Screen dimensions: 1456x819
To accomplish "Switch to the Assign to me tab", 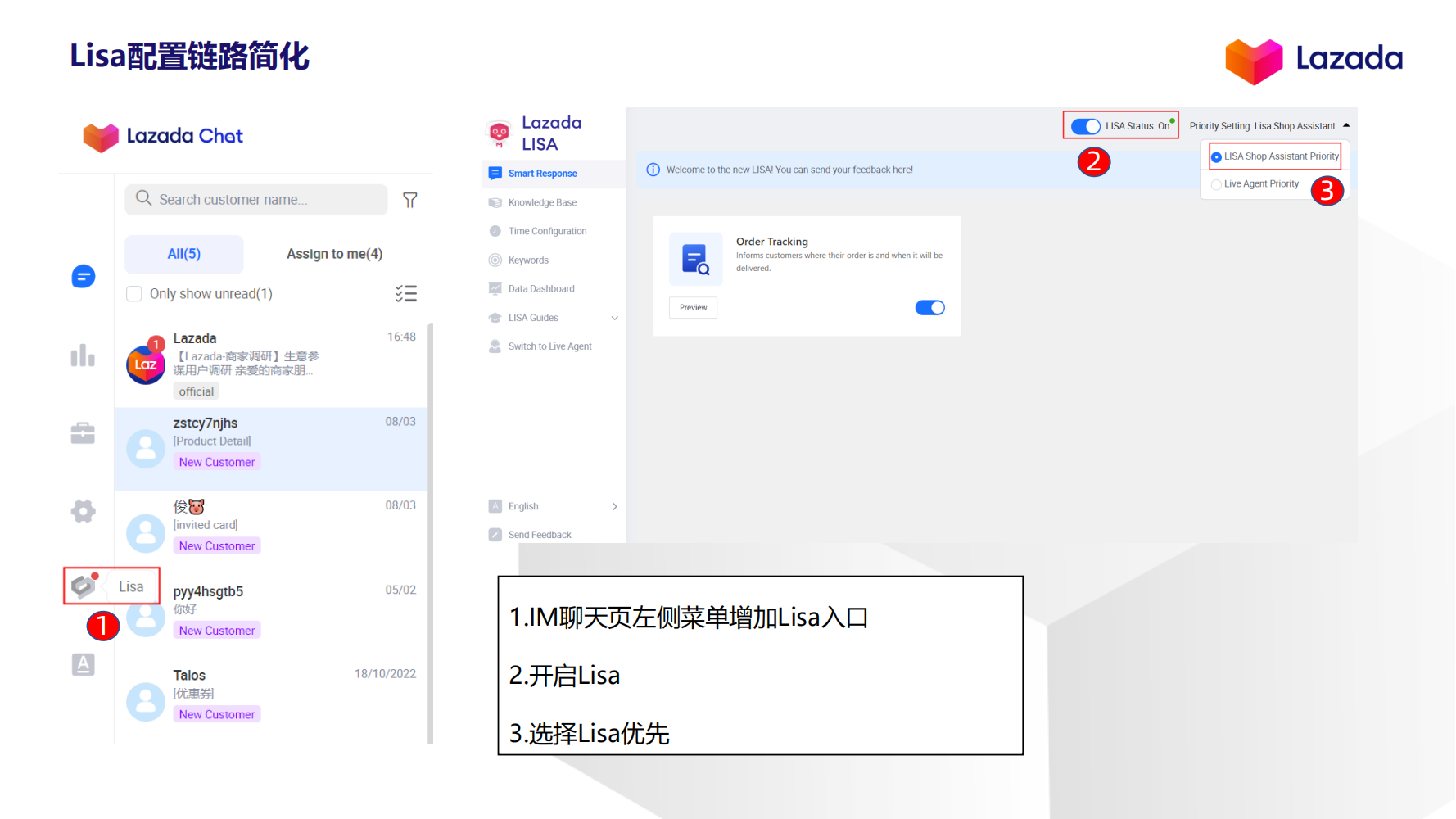I will point(334,254).
